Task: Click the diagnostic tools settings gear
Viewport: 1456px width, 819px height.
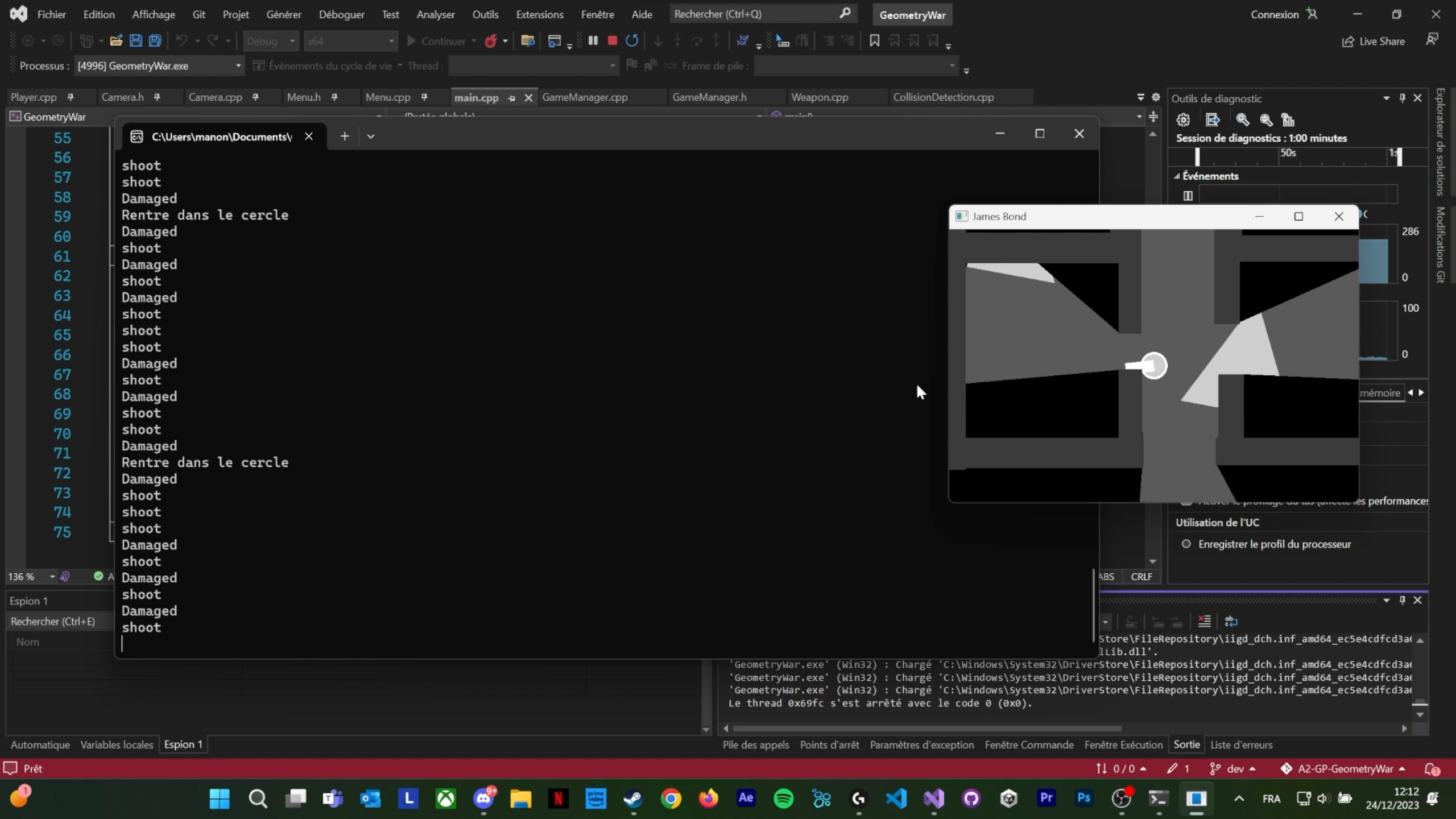Action: pyautogui.click(x=1183, y=120)
